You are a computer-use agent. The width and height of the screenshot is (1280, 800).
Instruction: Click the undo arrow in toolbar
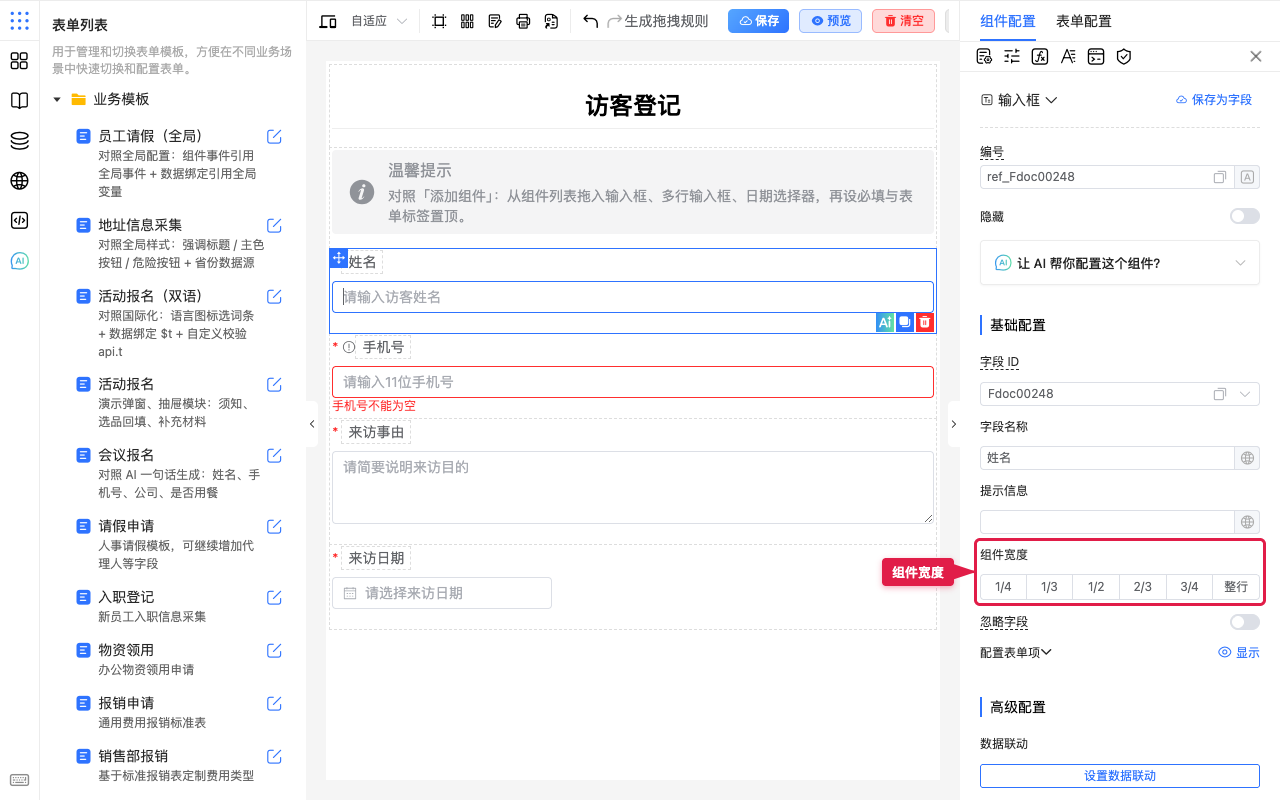tap(591, 21)
